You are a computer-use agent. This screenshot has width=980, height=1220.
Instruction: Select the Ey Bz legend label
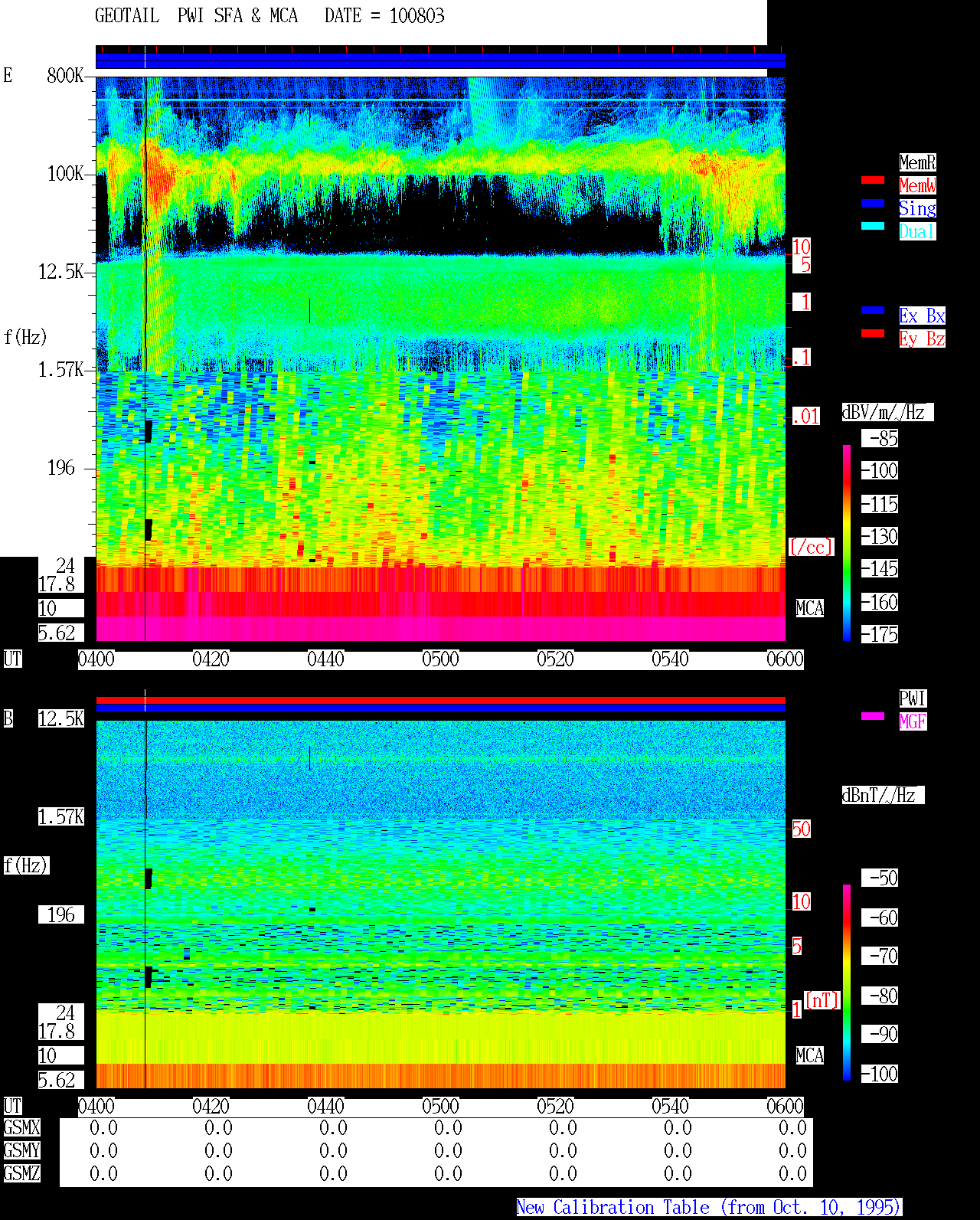click(x=922, y=339)
